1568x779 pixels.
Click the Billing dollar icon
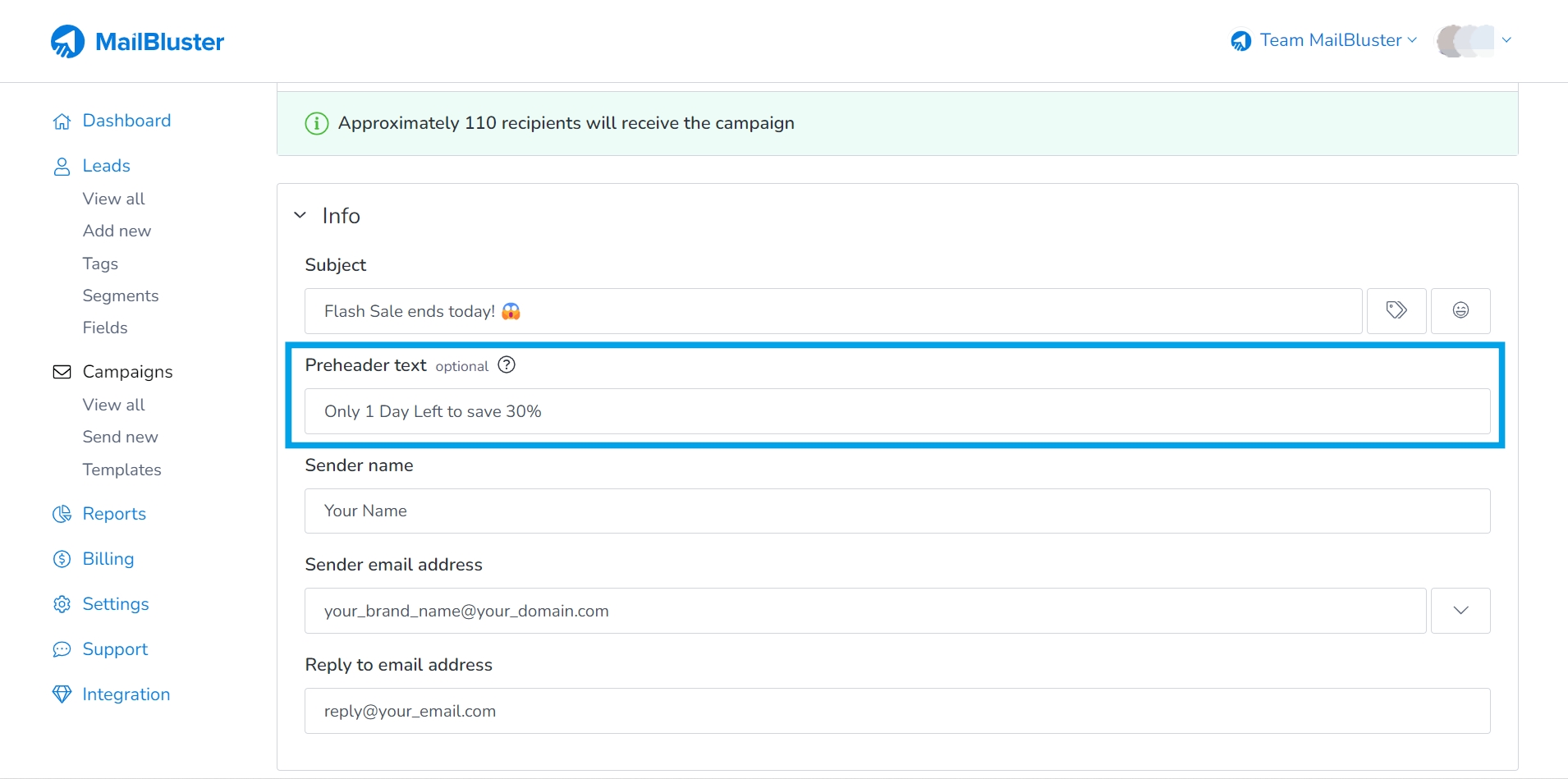[x=62, y=559]
